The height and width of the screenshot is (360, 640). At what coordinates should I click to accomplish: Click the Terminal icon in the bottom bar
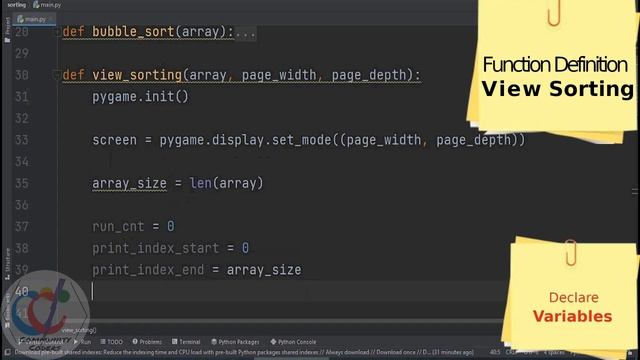point(175,342)
